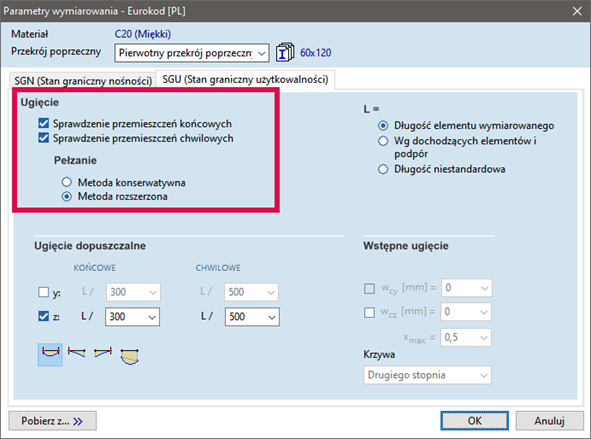This screenshot has height=439, width=591.
Task: Click the Pobierz z... button
Action: 52,421
